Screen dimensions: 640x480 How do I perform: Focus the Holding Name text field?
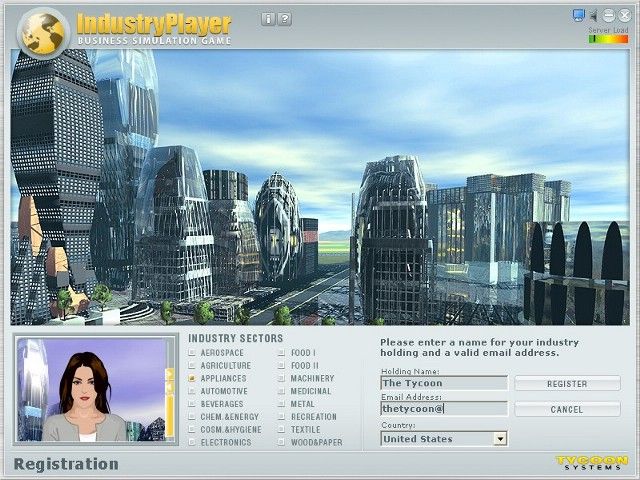[x=443, y=383]
